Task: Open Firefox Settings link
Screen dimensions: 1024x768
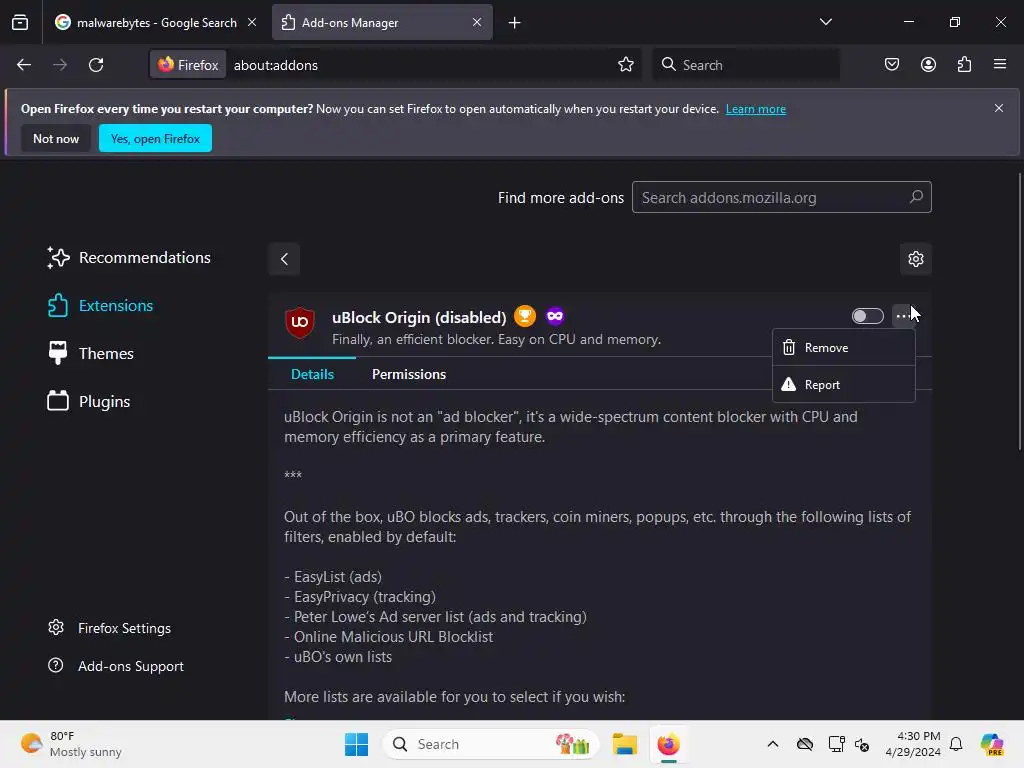Action: click(109, 628)
